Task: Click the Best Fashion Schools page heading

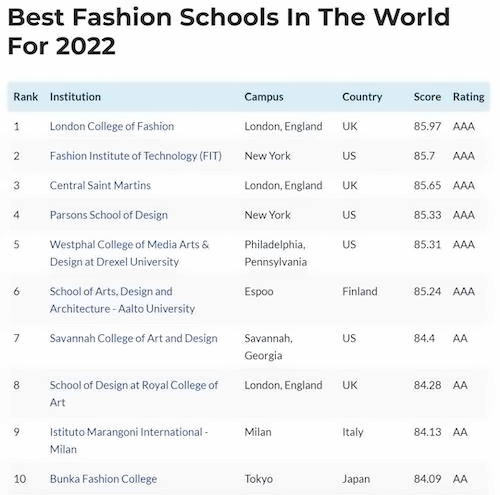Action: [x=229, y=31]
